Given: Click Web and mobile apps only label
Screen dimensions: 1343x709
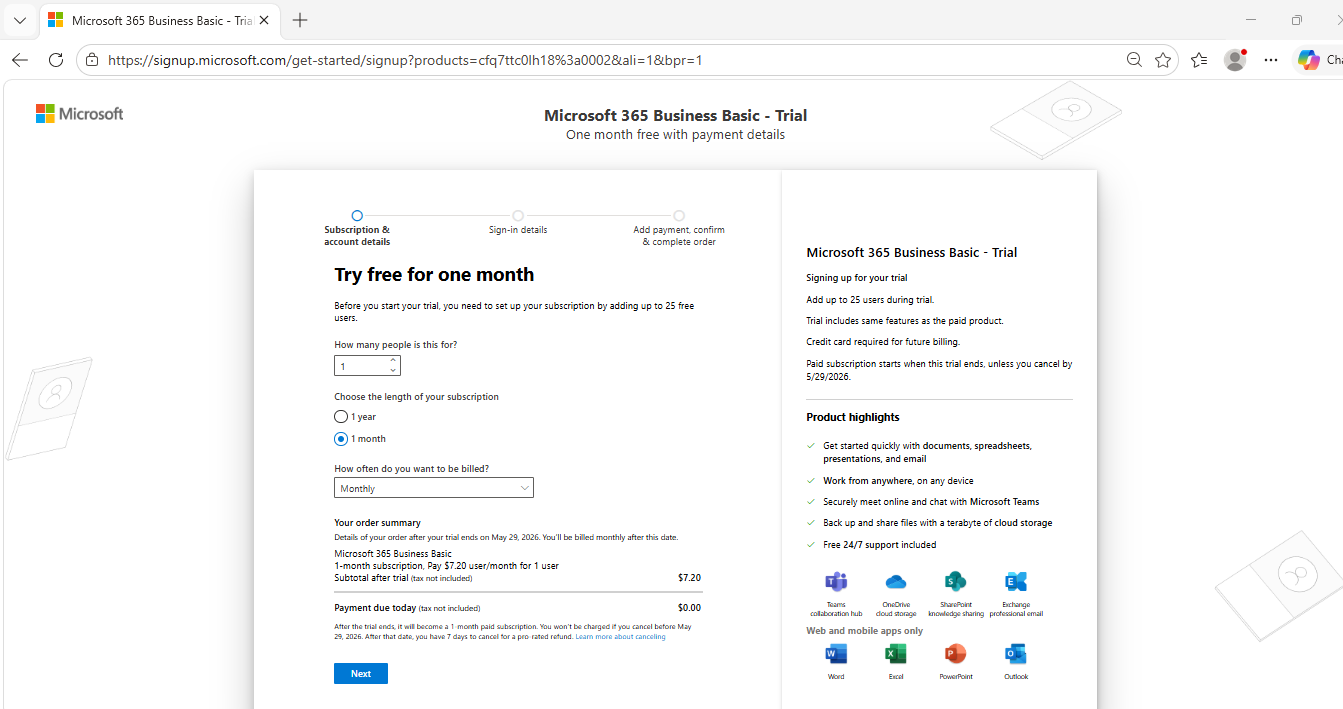Looking at the screenshot, I should tap(865, 631).
